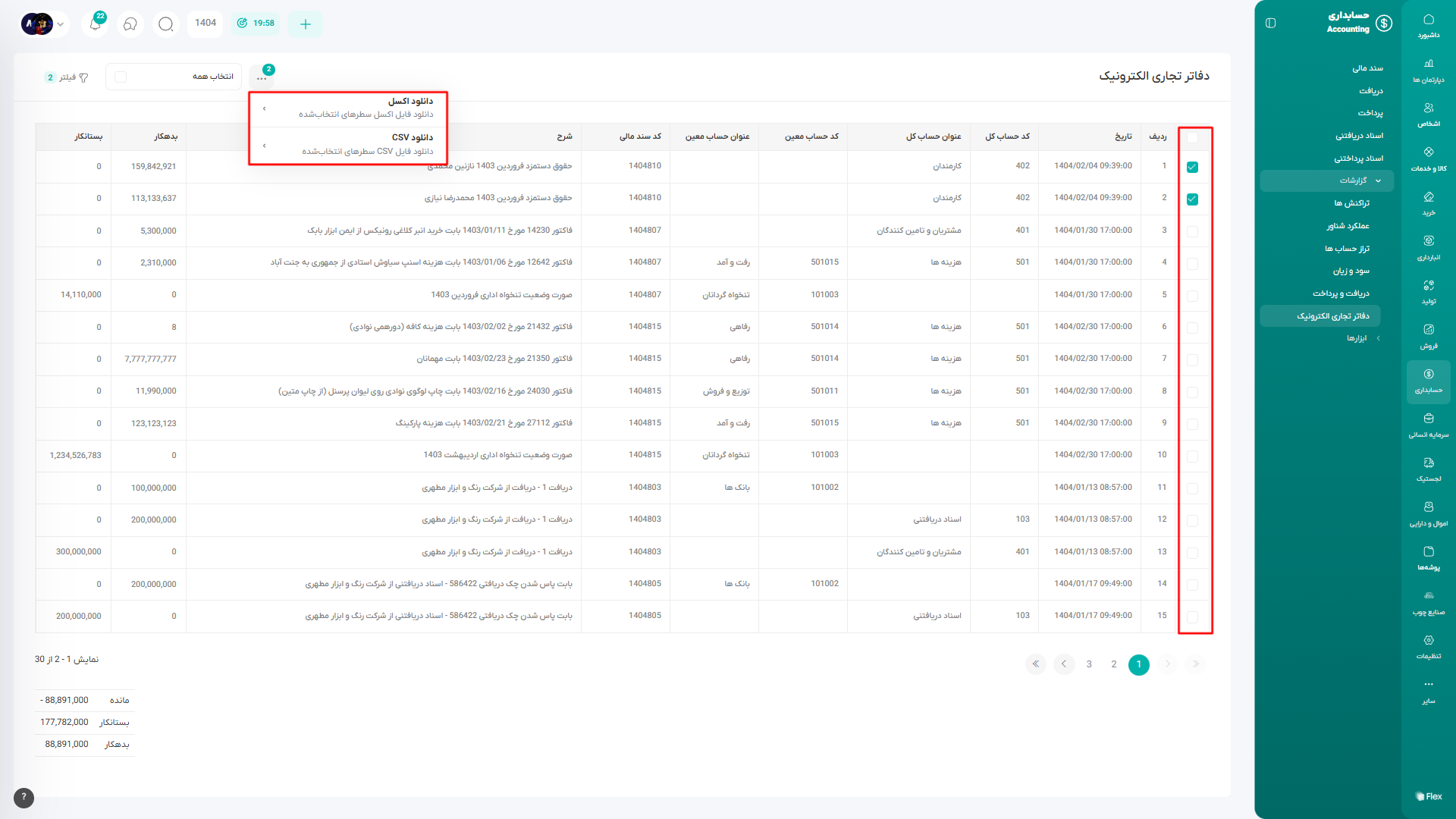The image size is (1456, 819).
Task: Click the fiscal year 1404 selector
Action: (x=206, y=23)
